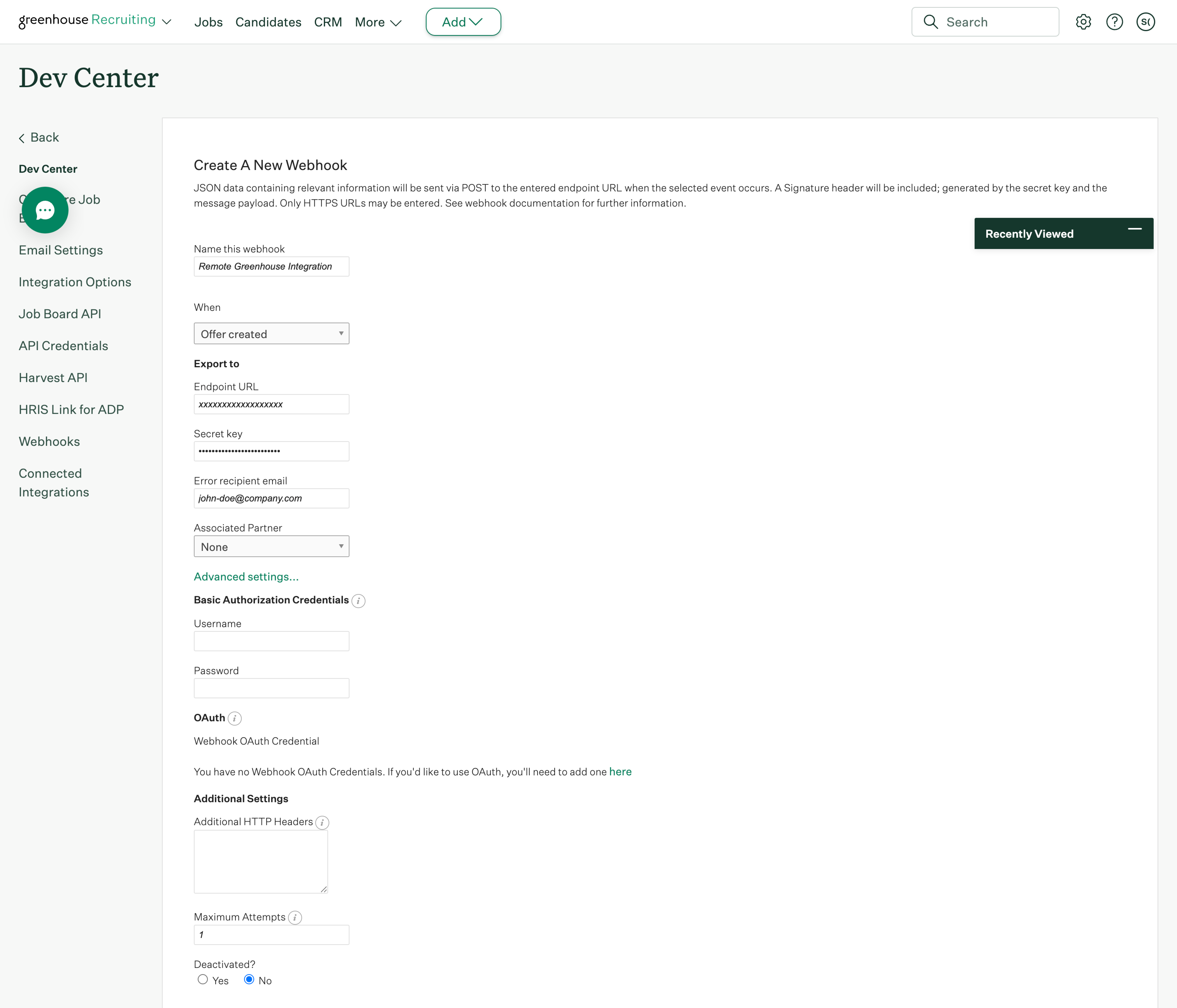Open the settings gear icon
Viewport: 1177px width, 1008px height.
pos(1083,22)
